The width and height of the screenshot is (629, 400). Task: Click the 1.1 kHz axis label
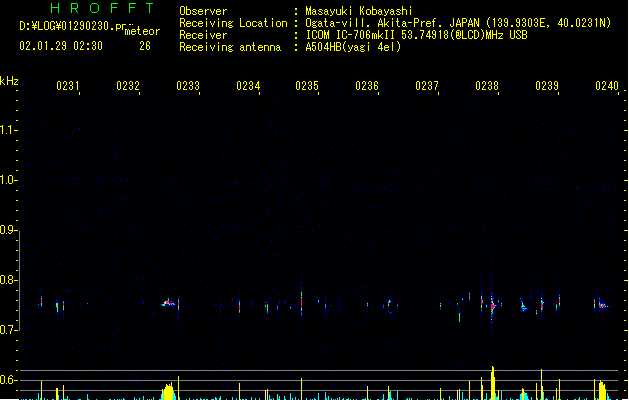(x=8, y=130)
